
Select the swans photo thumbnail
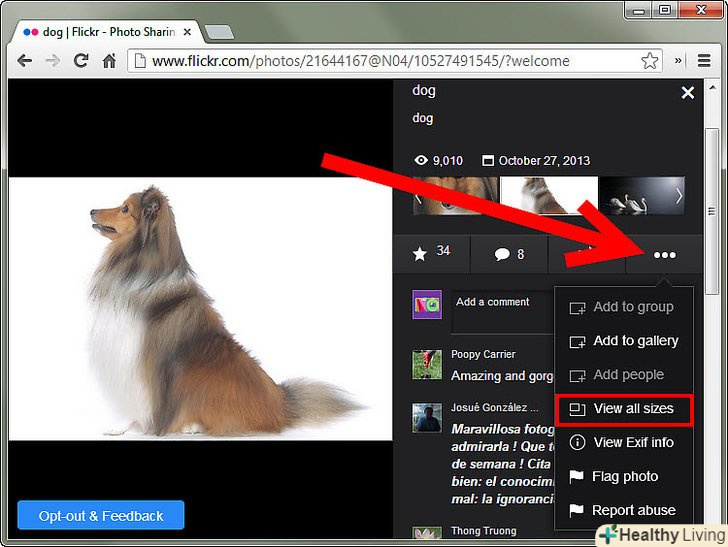click(x=638, y=196)
